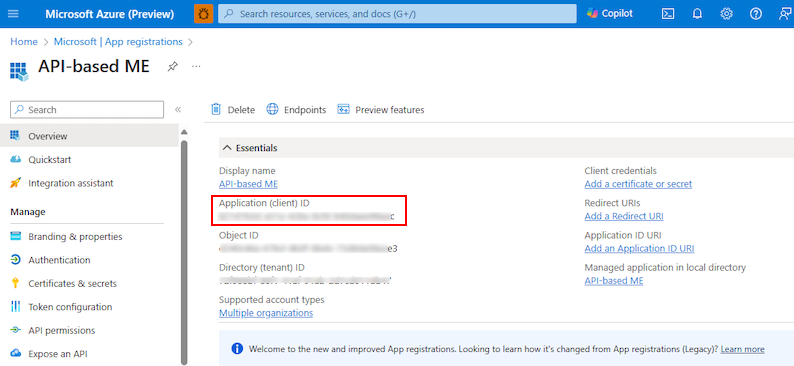Go to the Home breadcrumb
Viewport: 794px width, 366px height.
[x=24, y=42]
